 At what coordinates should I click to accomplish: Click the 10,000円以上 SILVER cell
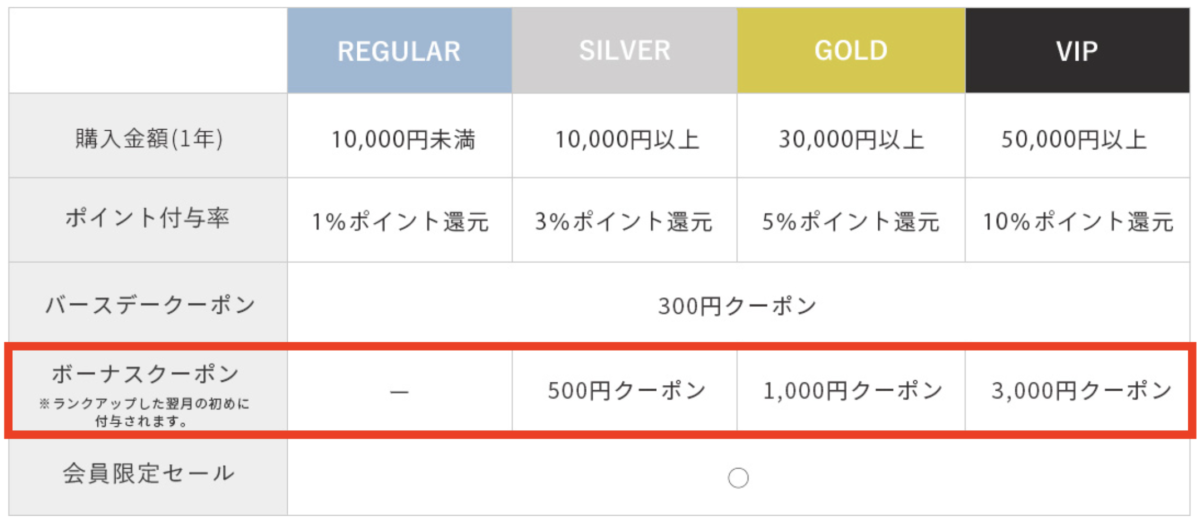pos(625,138)
